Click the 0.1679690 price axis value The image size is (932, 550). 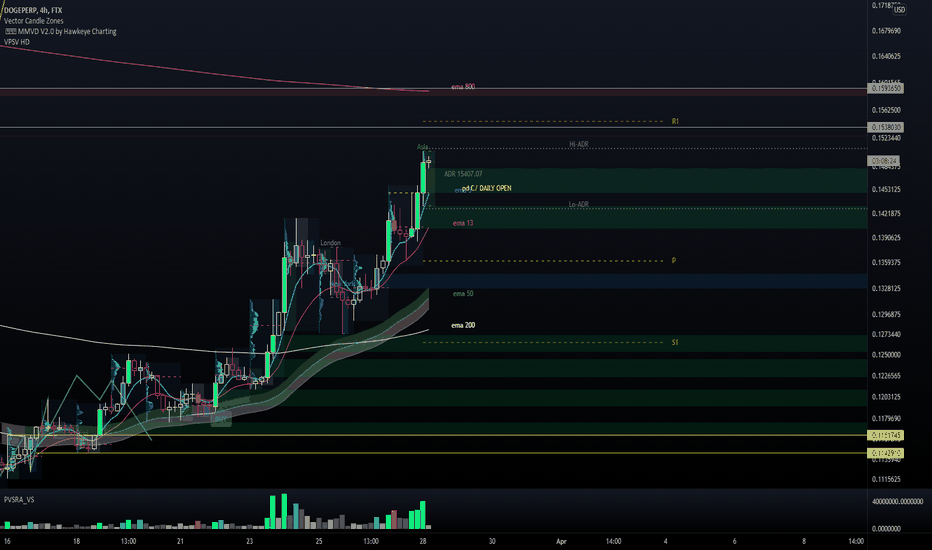(886, 31)
